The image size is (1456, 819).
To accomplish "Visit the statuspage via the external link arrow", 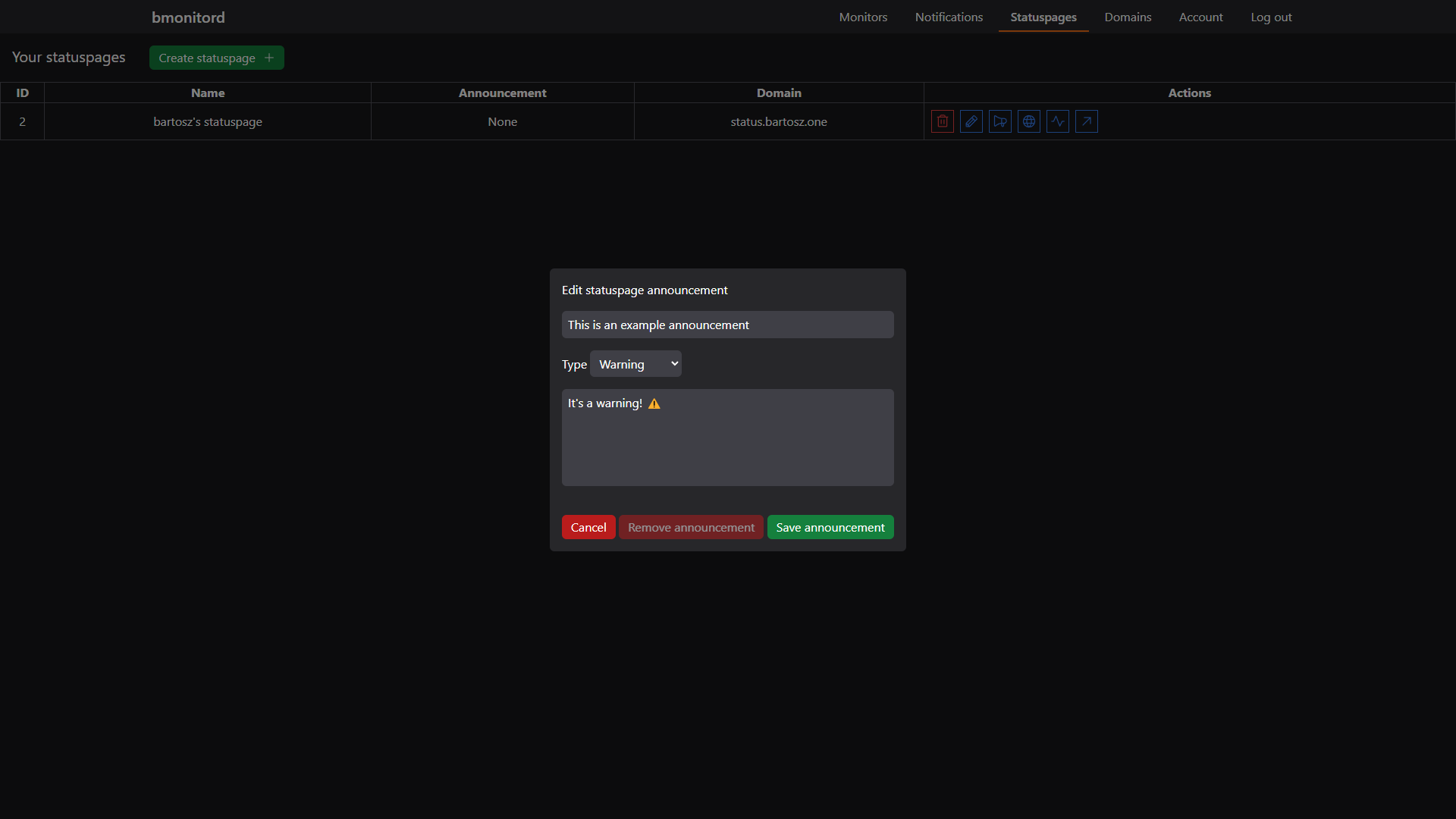I will point(1086,121).
